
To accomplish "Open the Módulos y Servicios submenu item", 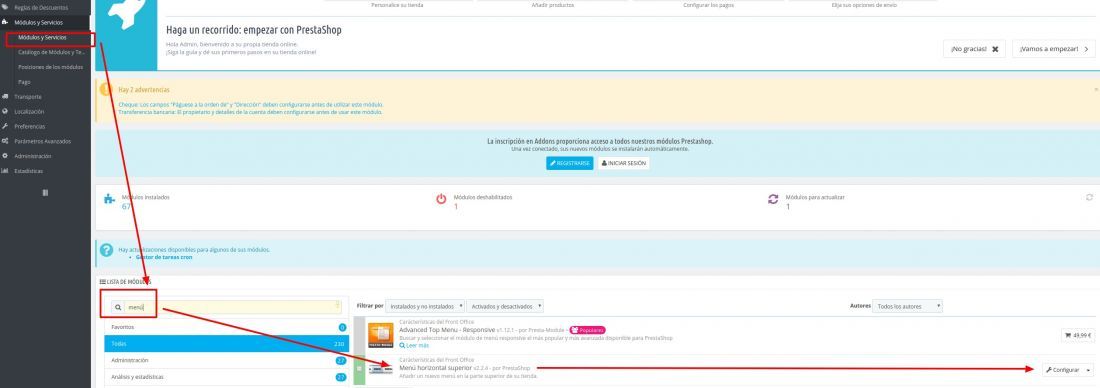I will pos(42,37).
